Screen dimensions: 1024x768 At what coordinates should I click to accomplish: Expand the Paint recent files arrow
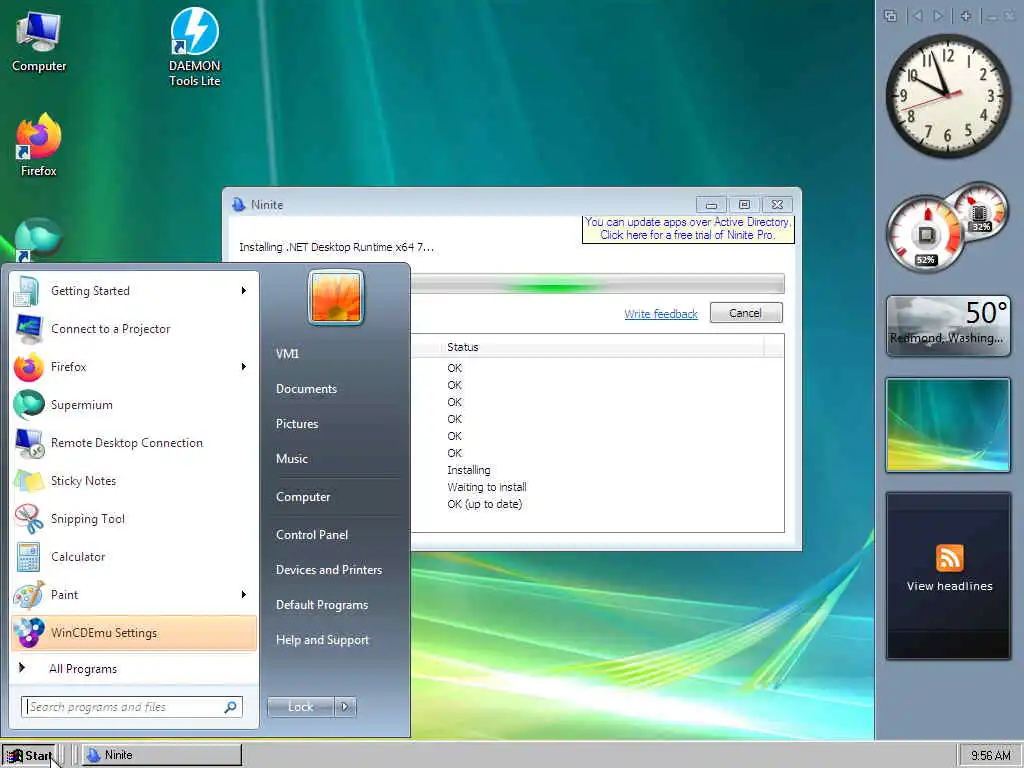244,595
